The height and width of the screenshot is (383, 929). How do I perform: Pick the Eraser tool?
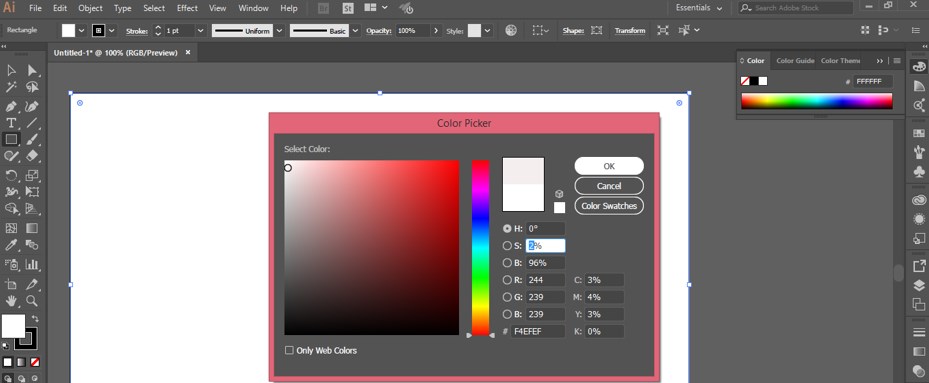[32, 156]
